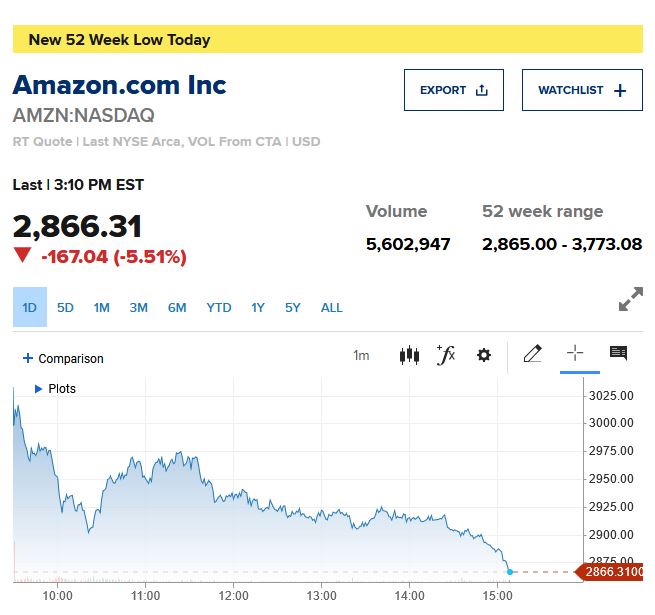Select the ALL time range

331,308
